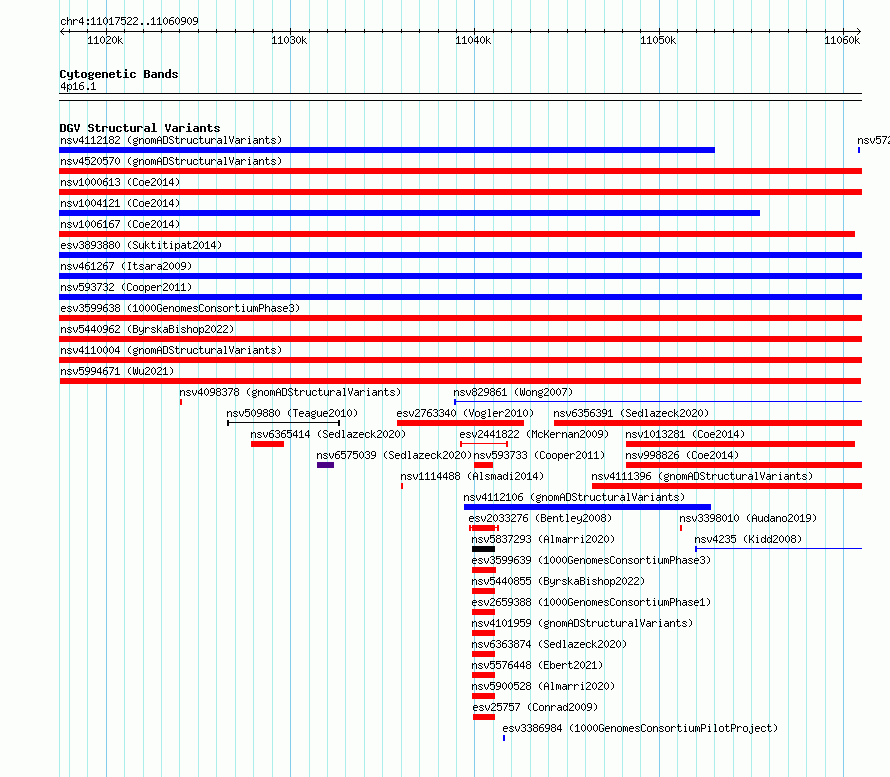Open nsv4110004 (gnomADStructuralVariants) label

click(x=171, y=350)
